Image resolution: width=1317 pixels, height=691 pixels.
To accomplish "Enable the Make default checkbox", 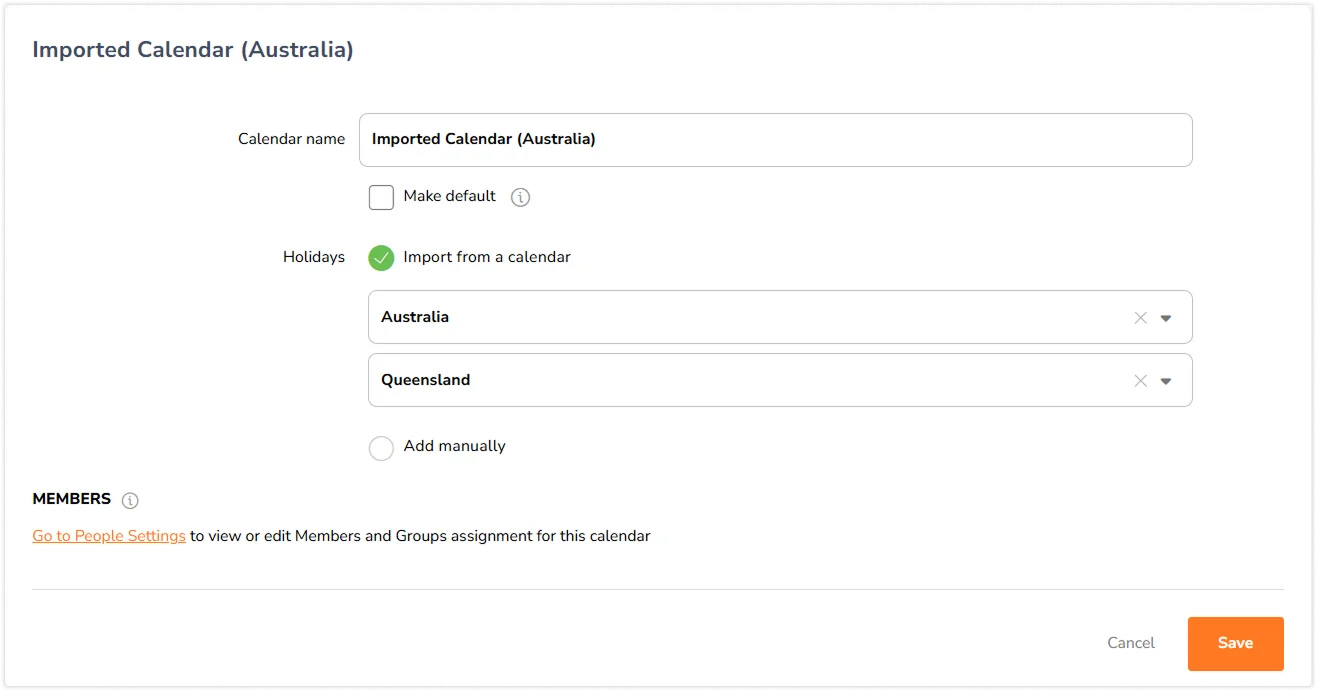I will click(381, 197).
